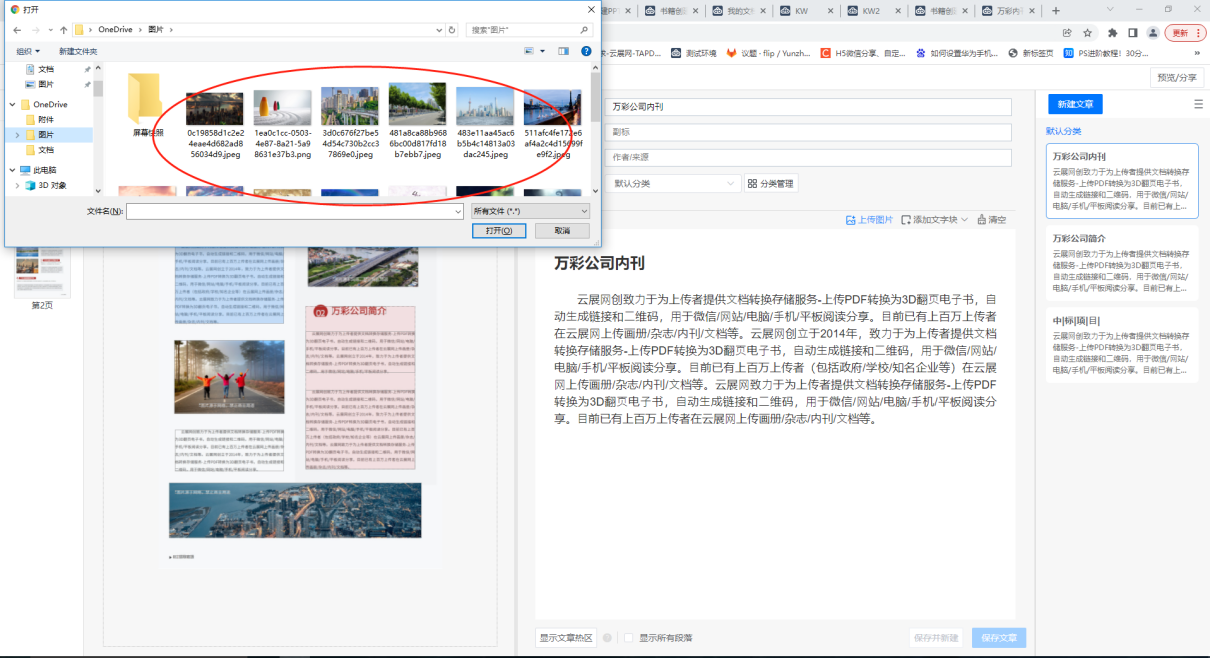
Task: Go up one folder level in dialog
Action: tap(64, 30)
